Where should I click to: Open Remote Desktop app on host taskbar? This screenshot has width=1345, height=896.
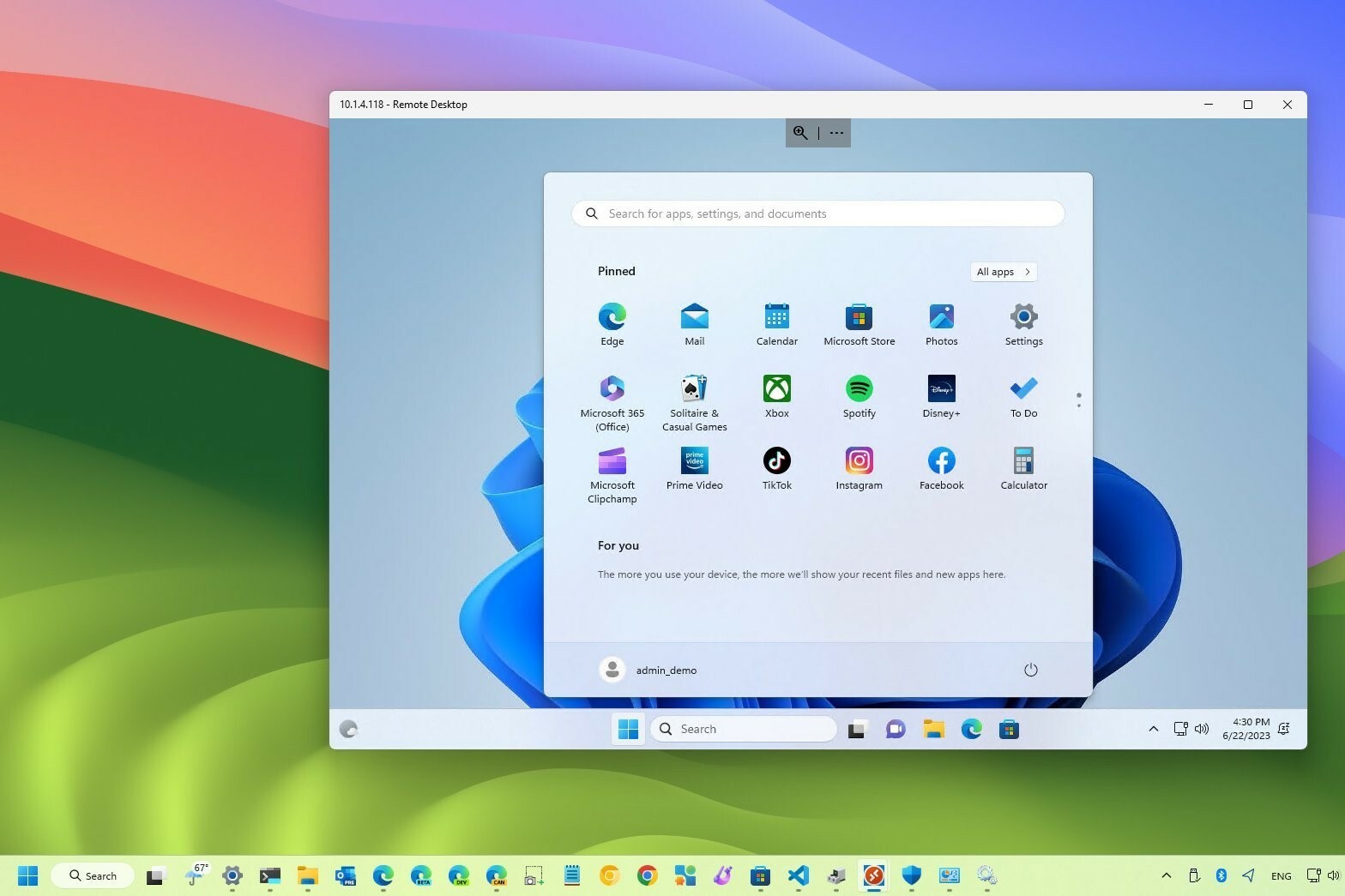(x=873, y=875)
